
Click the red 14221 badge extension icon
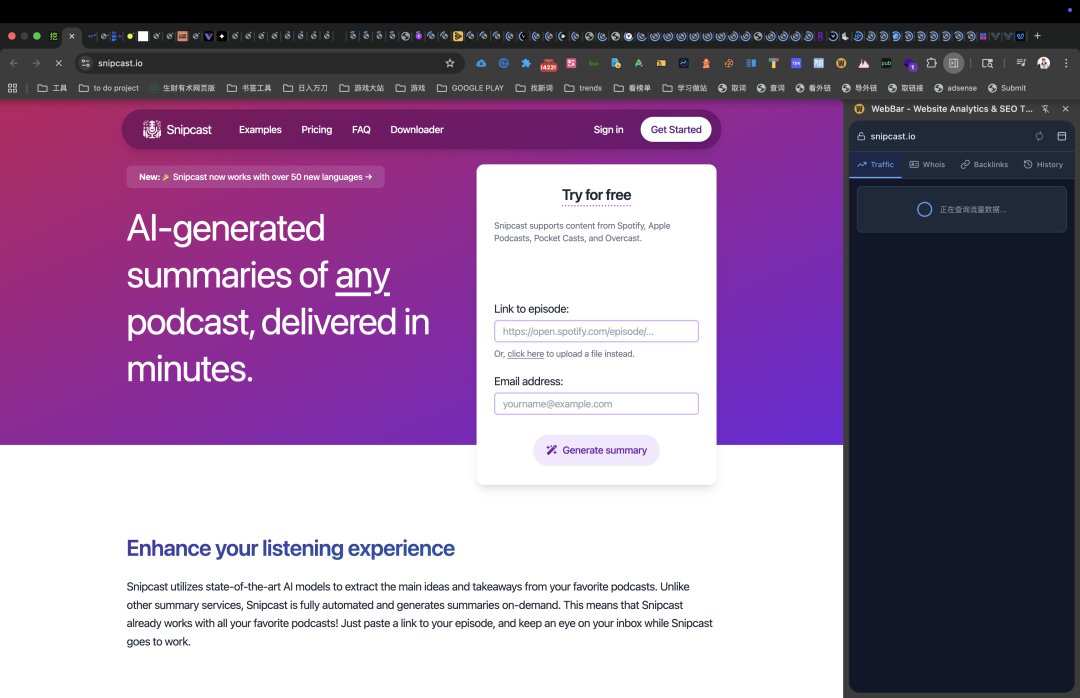[548, 64]
